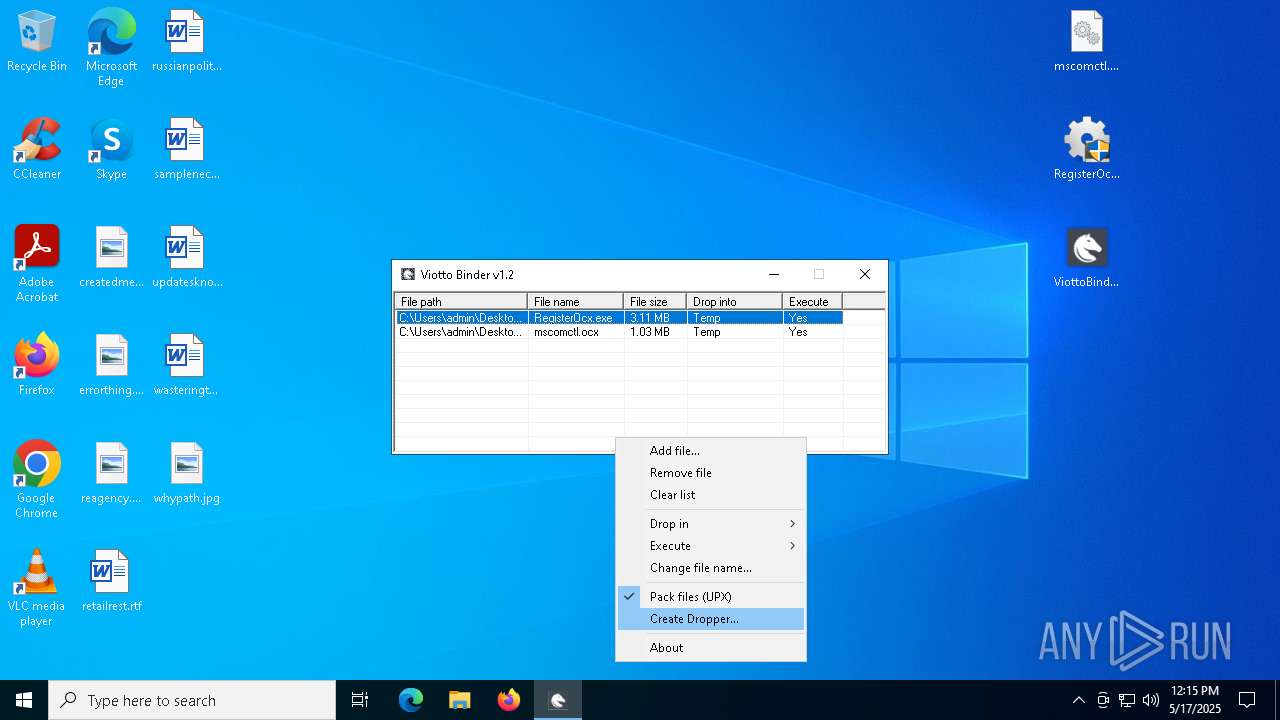
Task: Select the retailrest.rtf file icon
Action: (x=111, y=582)
